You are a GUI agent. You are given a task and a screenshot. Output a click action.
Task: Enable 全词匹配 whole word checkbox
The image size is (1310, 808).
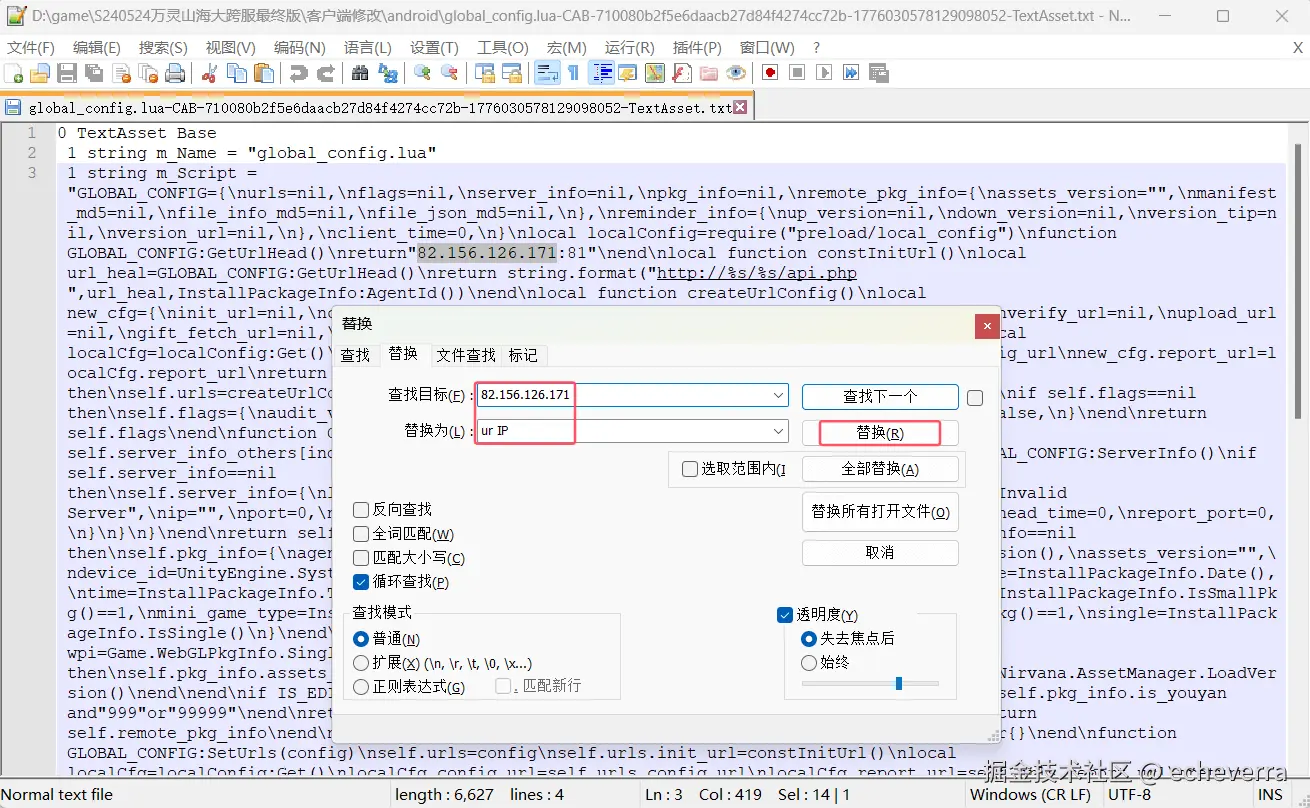361,534
